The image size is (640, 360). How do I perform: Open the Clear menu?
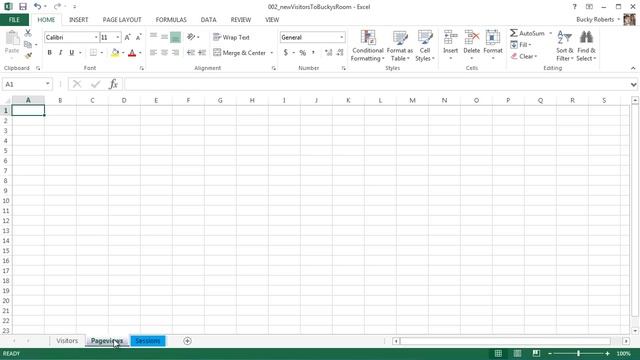(x=524, y=56)
